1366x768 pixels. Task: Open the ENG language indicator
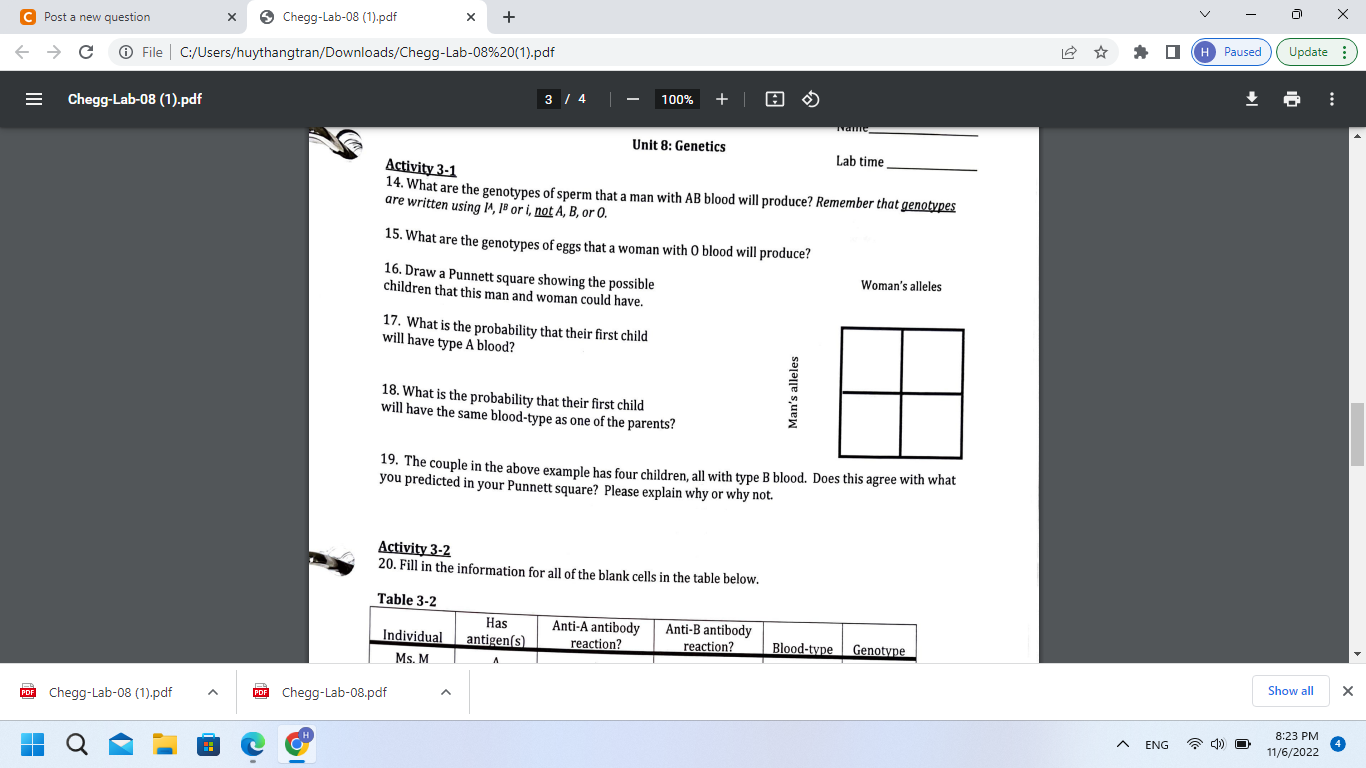[x=1157, y=744]
